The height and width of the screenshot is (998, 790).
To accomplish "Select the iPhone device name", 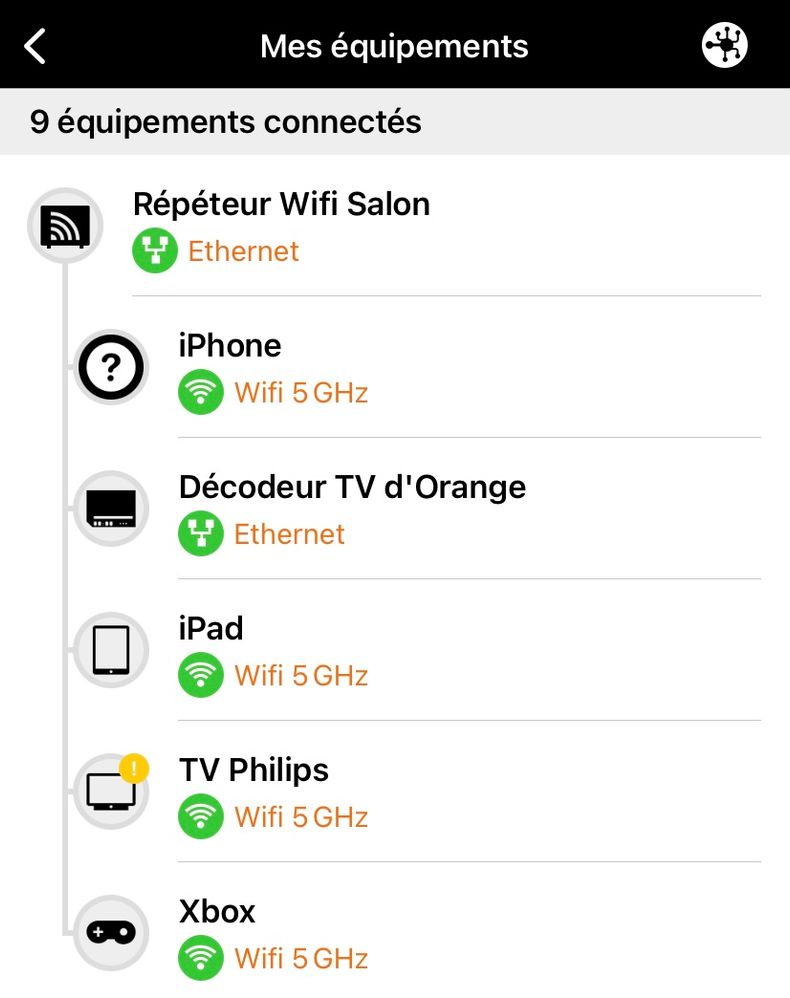I will (x=230, y=346).
